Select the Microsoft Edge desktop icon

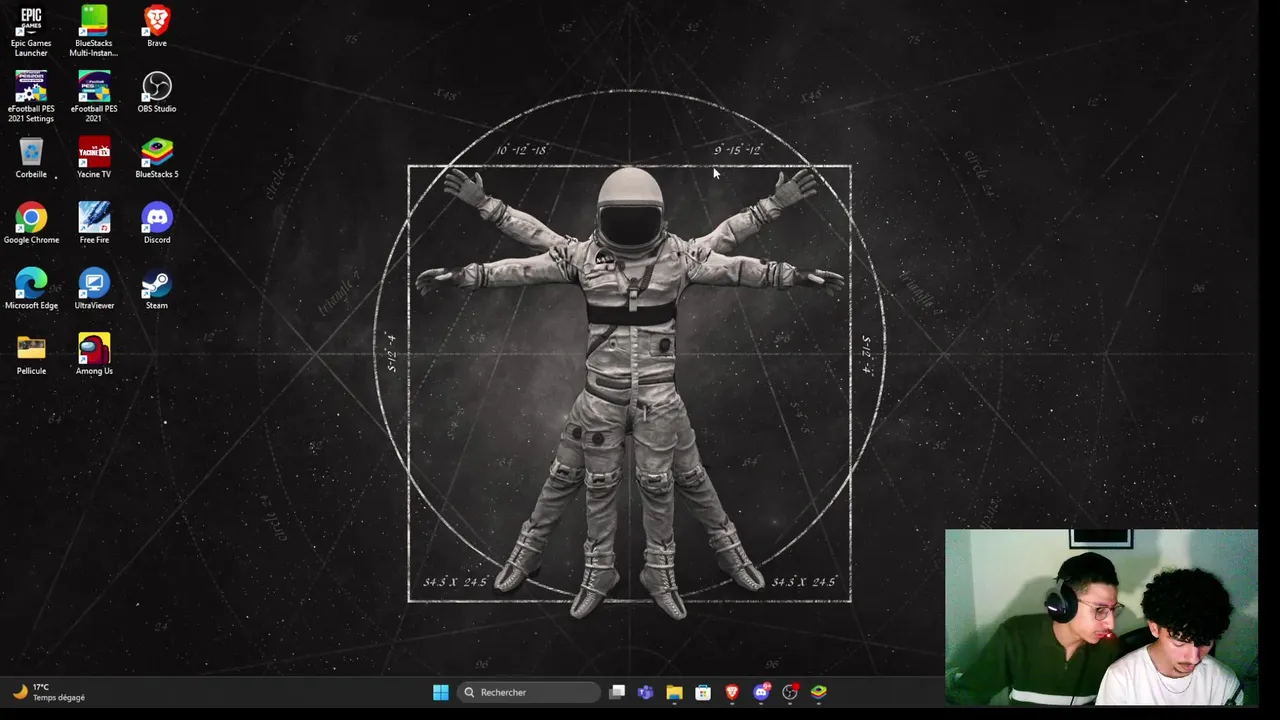click(x=31, y=289)
